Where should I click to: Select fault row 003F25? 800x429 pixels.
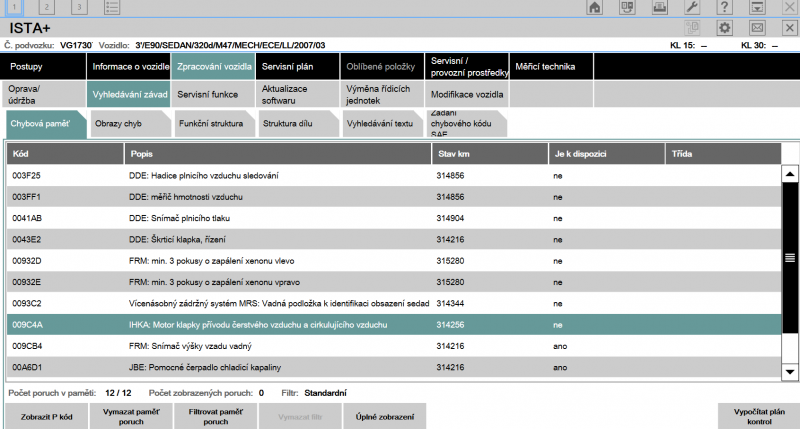(x=394, y=175)
